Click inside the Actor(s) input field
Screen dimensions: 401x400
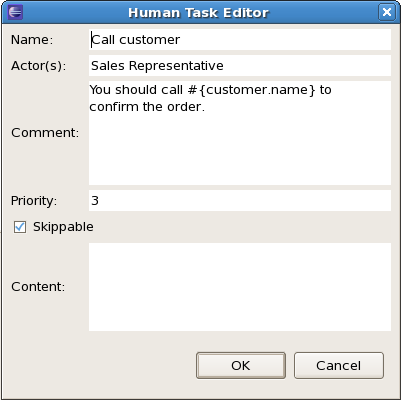pos(240,66)
